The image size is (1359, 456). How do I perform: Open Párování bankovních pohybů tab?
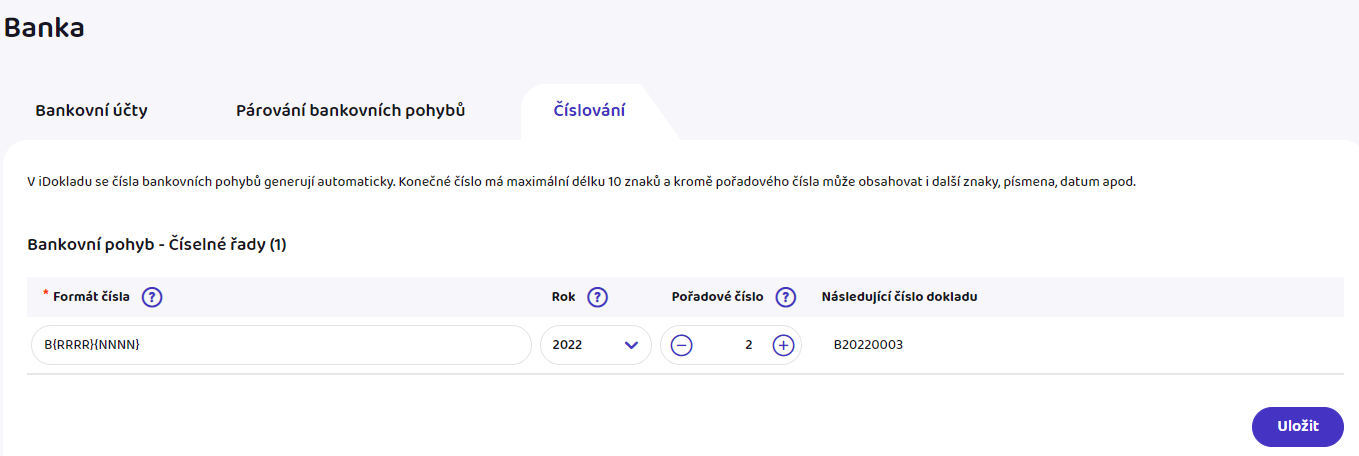pyautogui.click(x=351, y=110)
